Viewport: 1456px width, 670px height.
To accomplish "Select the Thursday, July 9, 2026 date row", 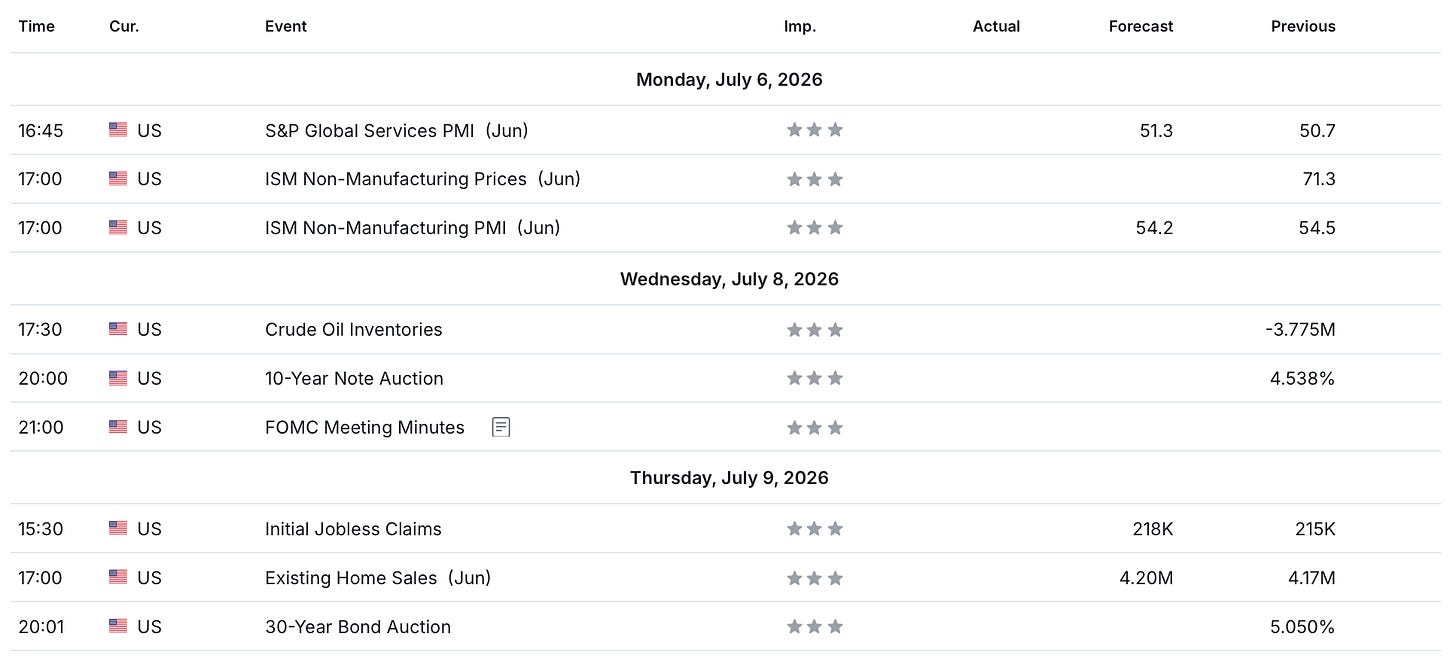I will coord(728,478).
